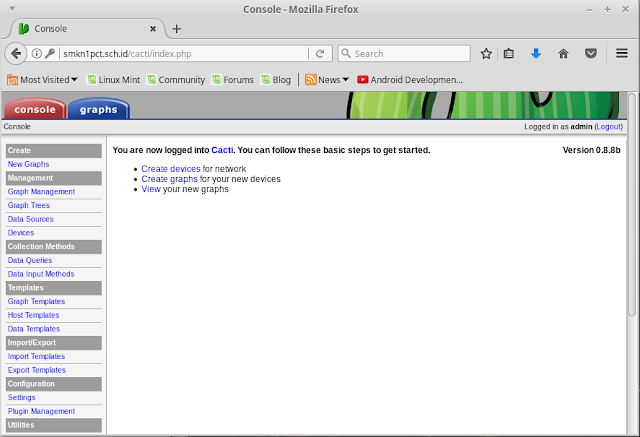Image resolution: width=640 pixels, height=437 pixels.
Task: Click the Logout link
Action: [x=609, y=126]
